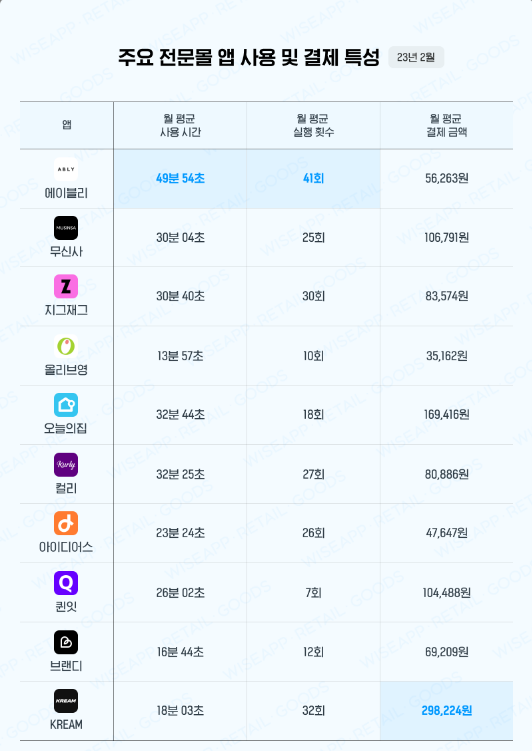Viewport: 532px width, 751px height.
Task: Click the 앱 column header
Action: pyautogui.click(x=67, y=125)
